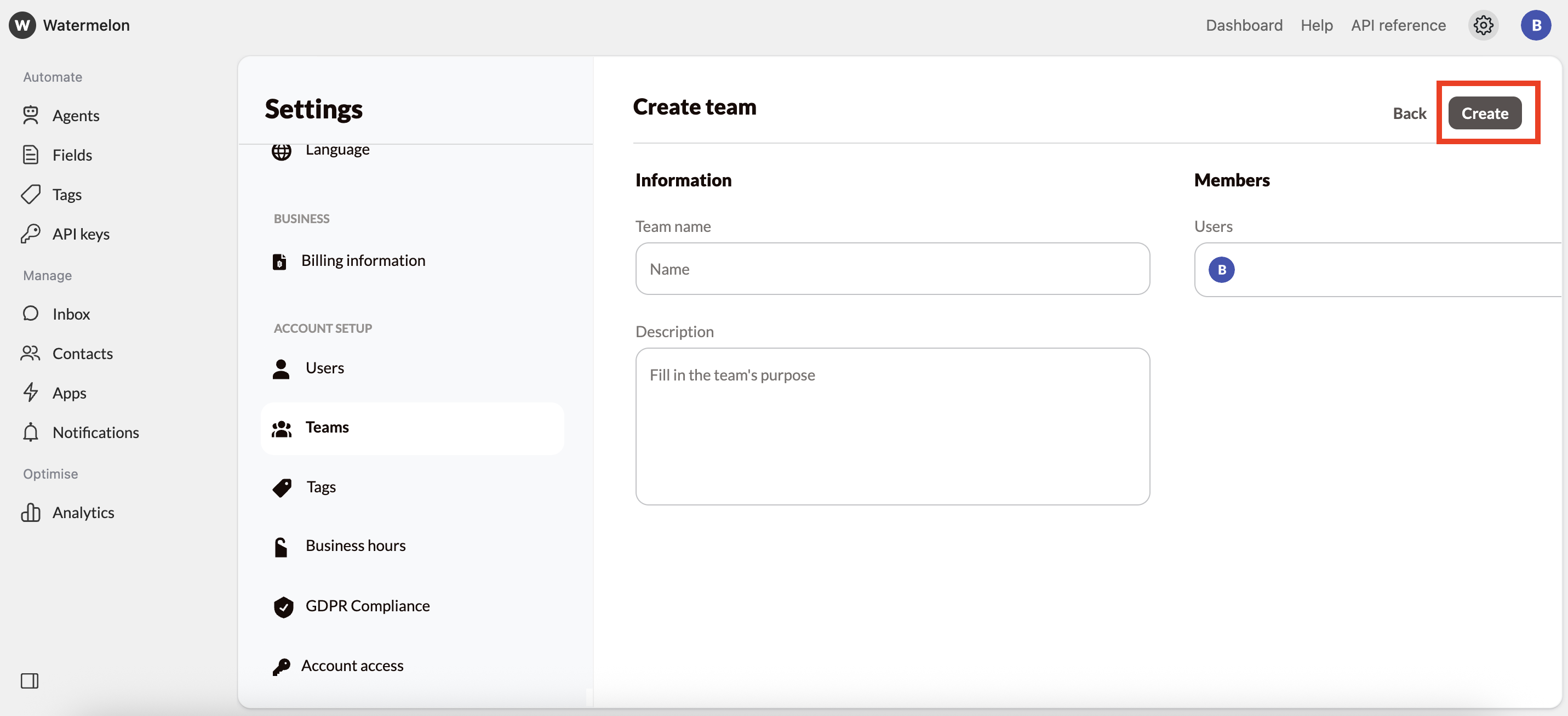Image resolution: width=1568 pixels, height=716 pixels.
Task: Open Agents via robot icon
Action: (31, 115)
